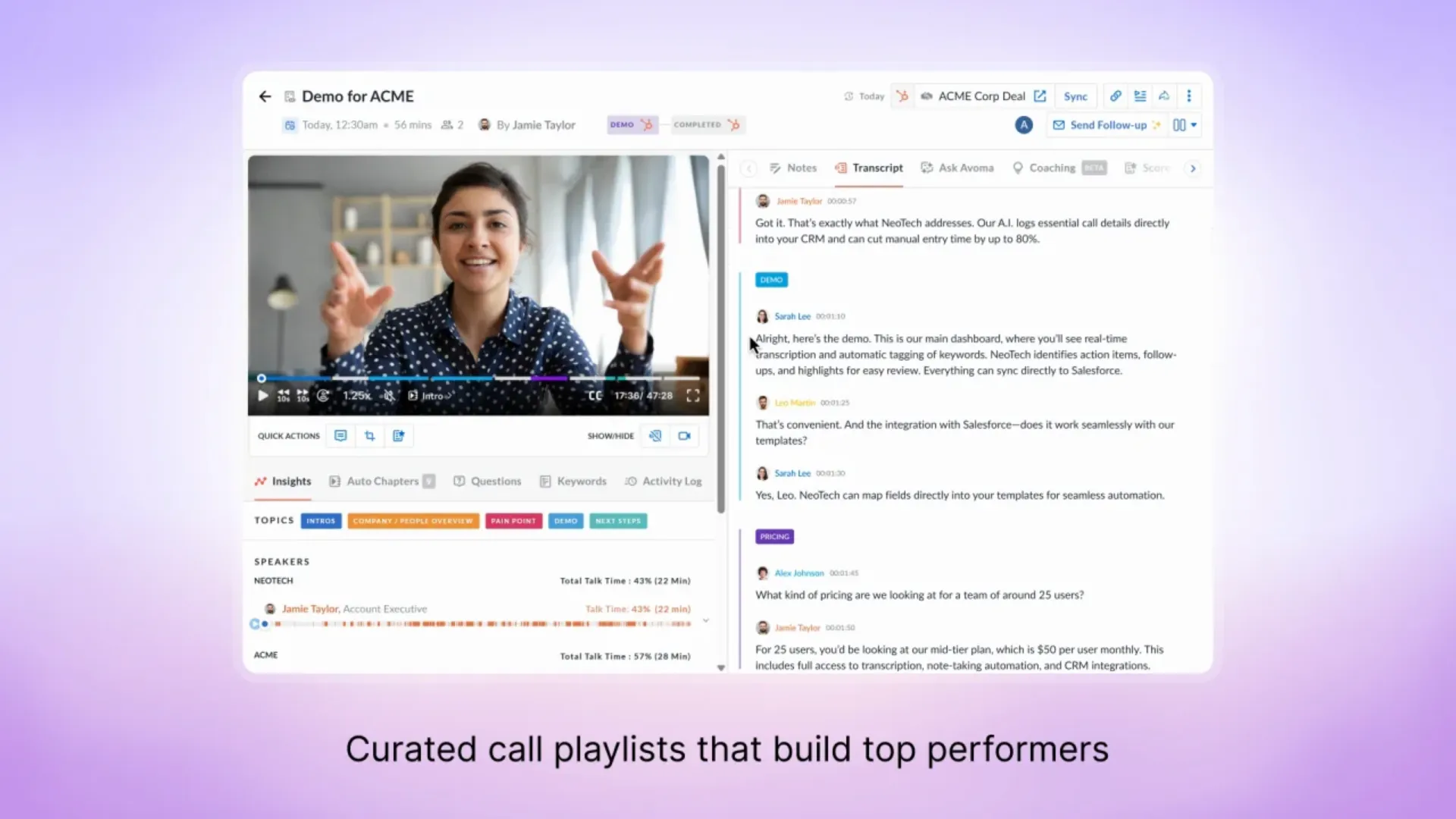Click the crop snippet quick action icon
The image size is (1456, 819).
[369, 436]
